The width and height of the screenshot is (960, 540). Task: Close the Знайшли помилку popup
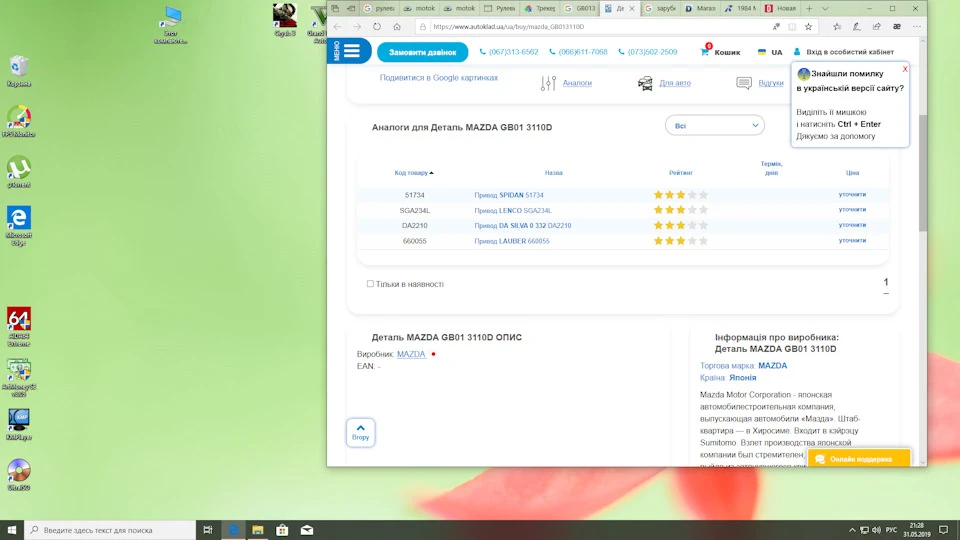tap(905, 69)
